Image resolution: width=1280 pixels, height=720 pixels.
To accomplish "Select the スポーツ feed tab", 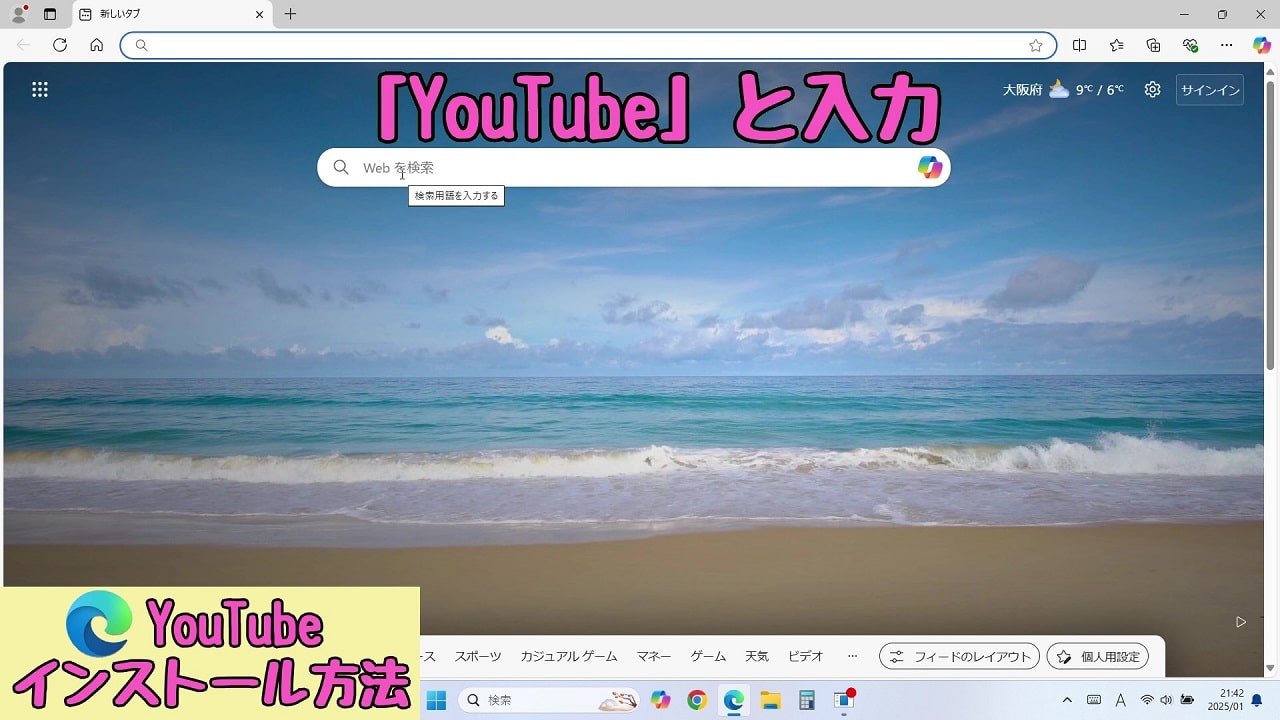I will point(478,657).
